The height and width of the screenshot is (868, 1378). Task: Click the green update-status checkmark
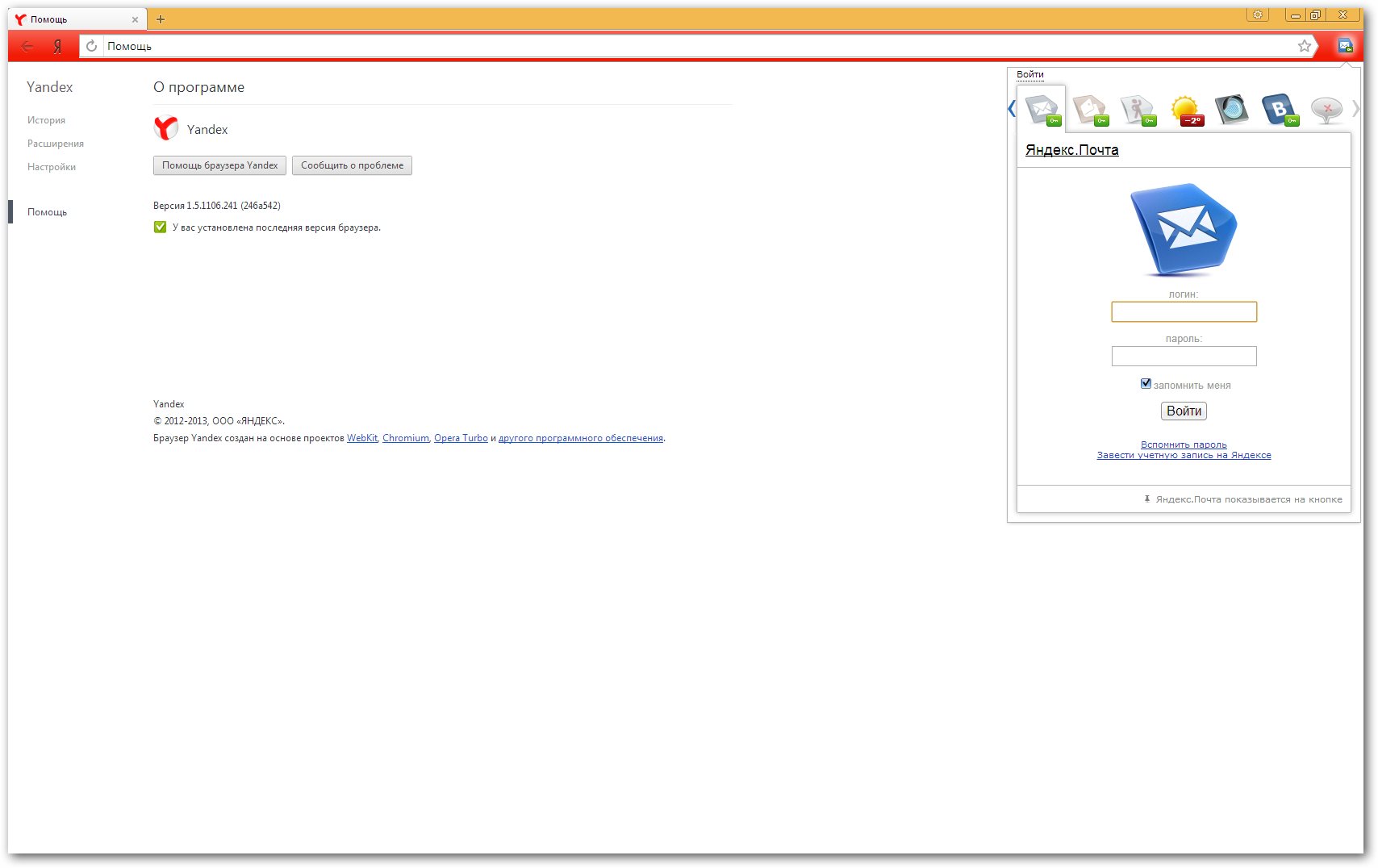click(x=160, y=227)
